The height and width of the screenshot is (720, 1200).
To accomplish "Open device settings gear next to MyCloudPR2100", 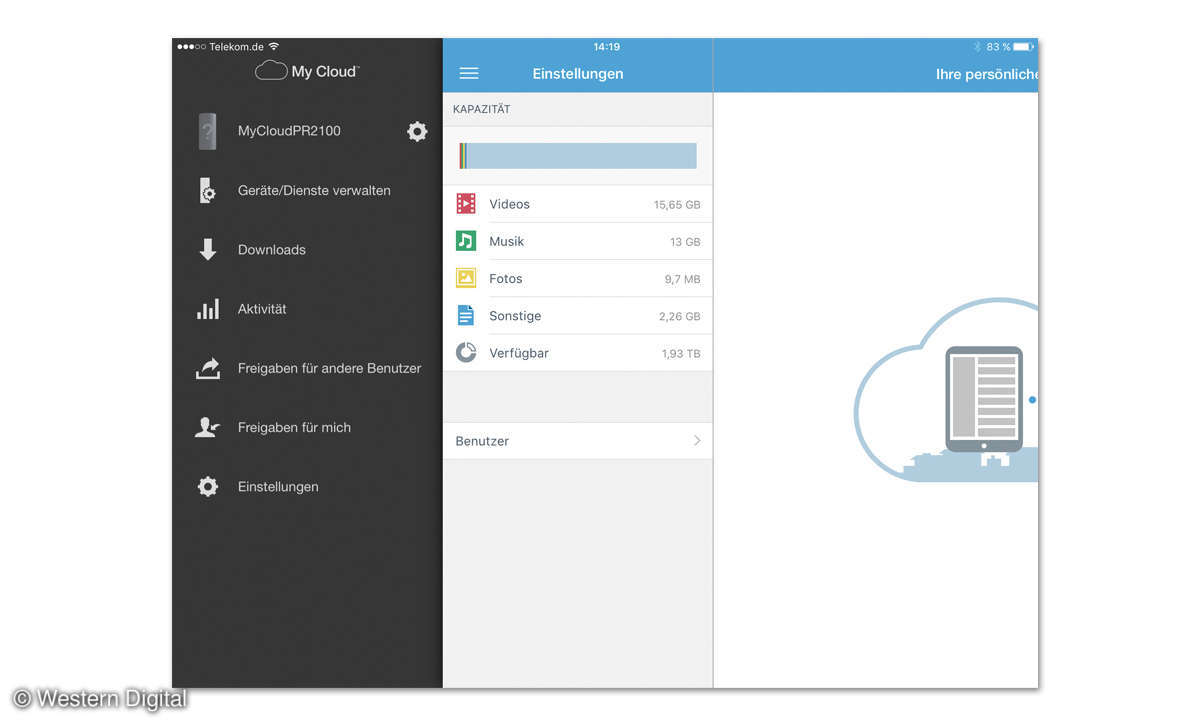I will click(417, 131).
